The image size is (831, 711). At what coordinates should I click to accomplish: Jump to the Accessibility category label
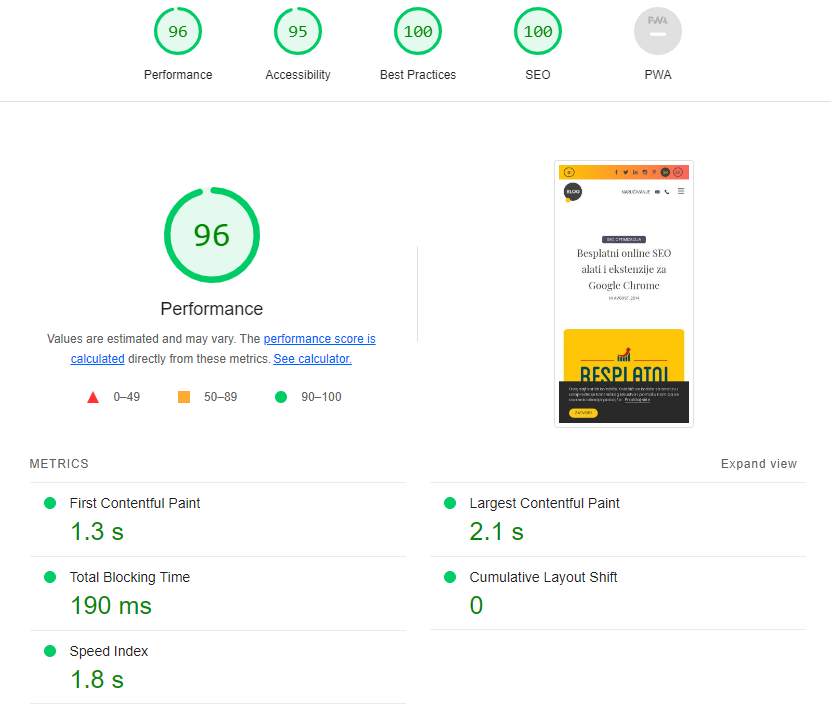[x=298, y=75]
